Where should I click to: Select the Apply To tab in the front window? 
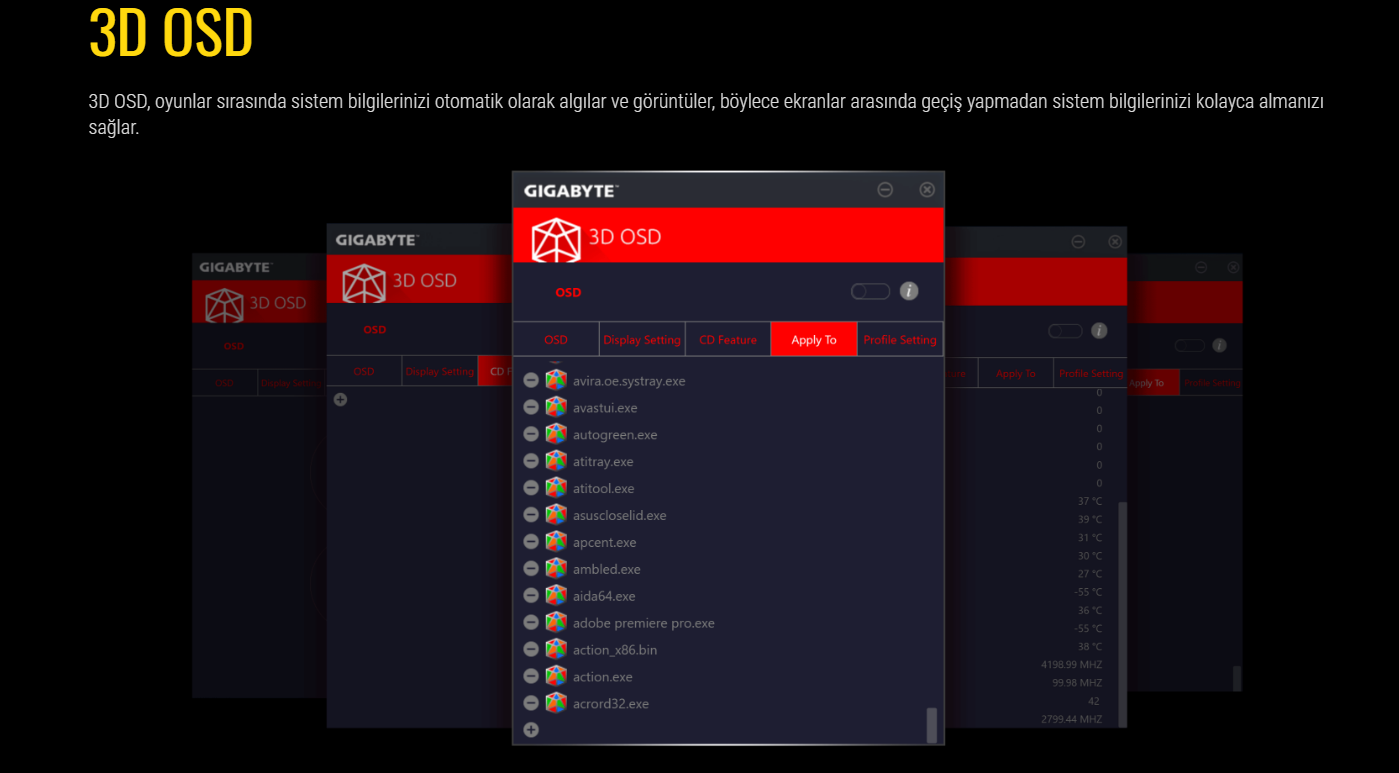[814, 340]
